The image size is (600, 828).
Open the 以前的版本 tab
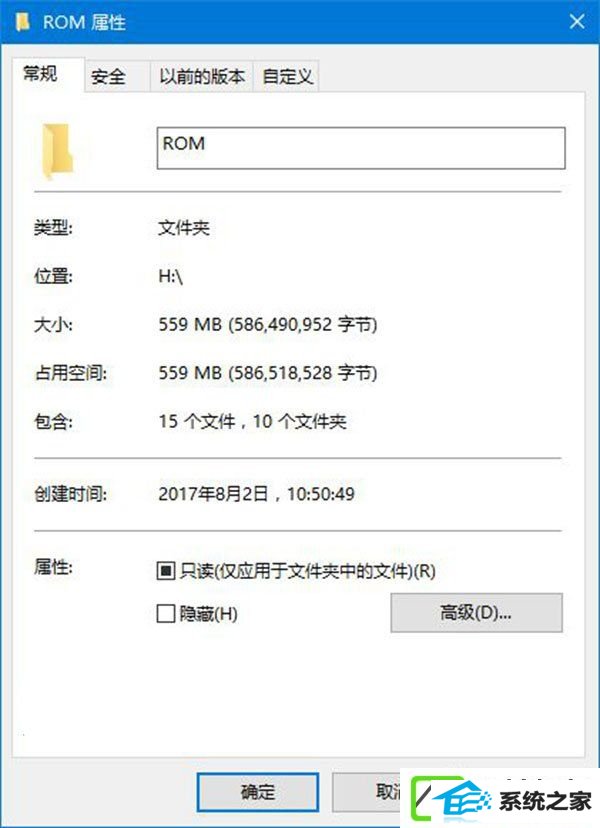point(202,77)
